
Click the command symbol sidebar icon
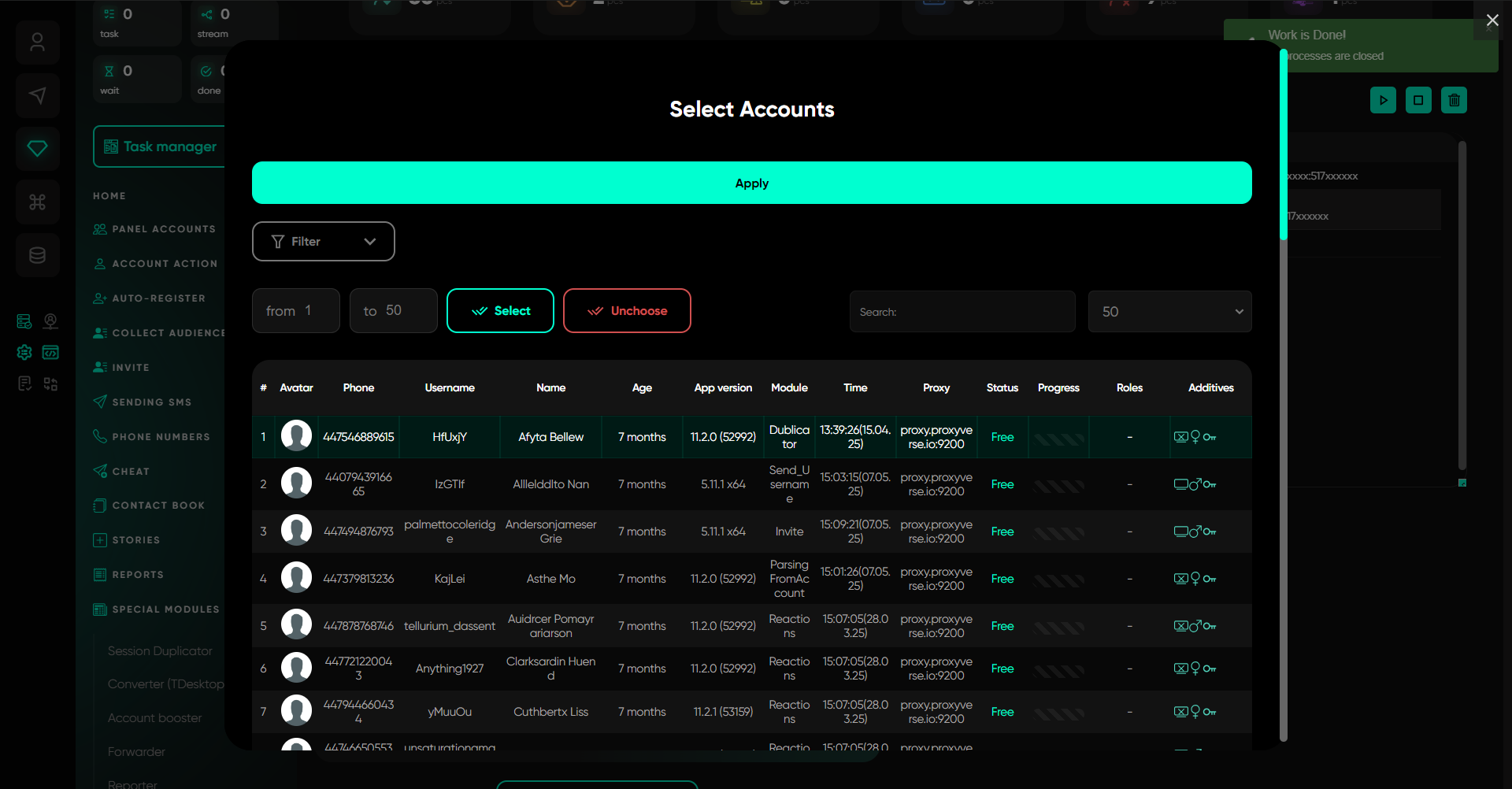tap(37, 202)
